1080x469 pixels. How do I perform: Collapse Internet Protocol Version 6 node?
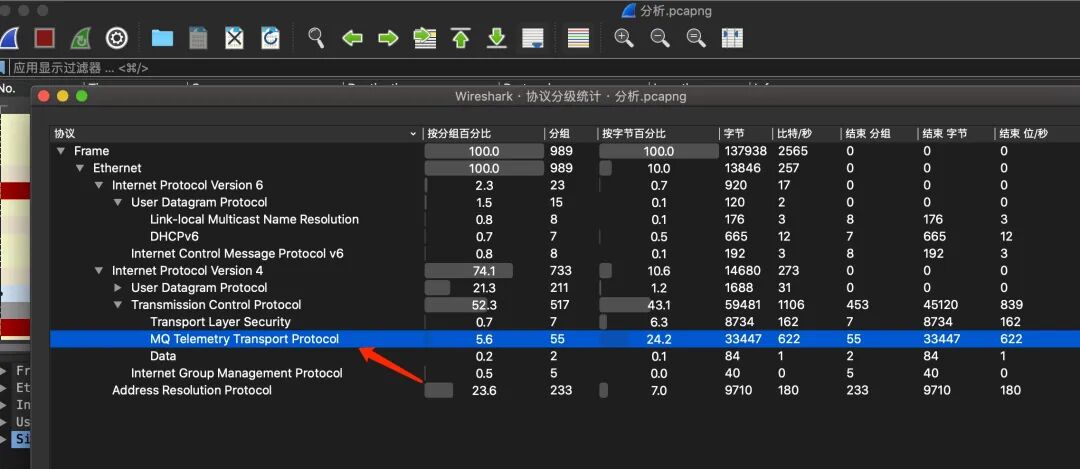coord(99,185)
